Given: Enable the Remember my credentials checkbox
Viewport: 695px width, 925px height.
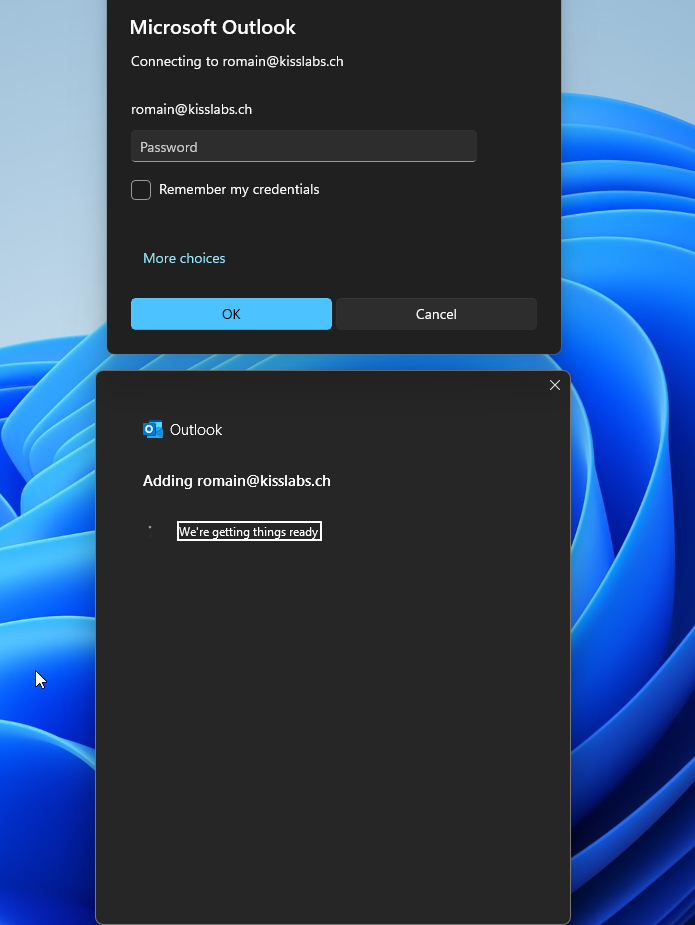Looking at the screenshot, I should click(141, 190).
